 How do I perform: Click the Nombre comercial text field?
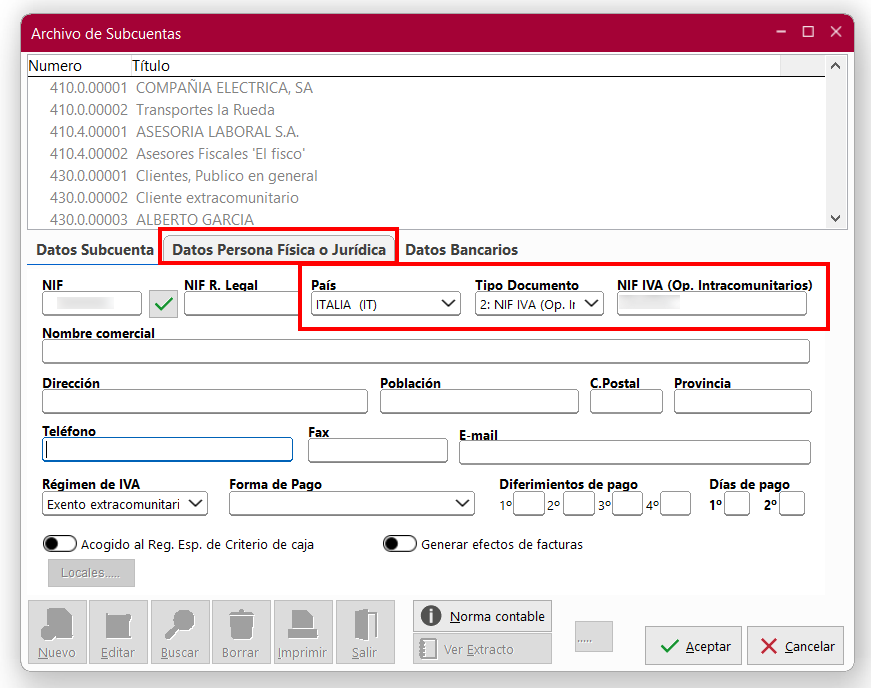click(425, 351)
